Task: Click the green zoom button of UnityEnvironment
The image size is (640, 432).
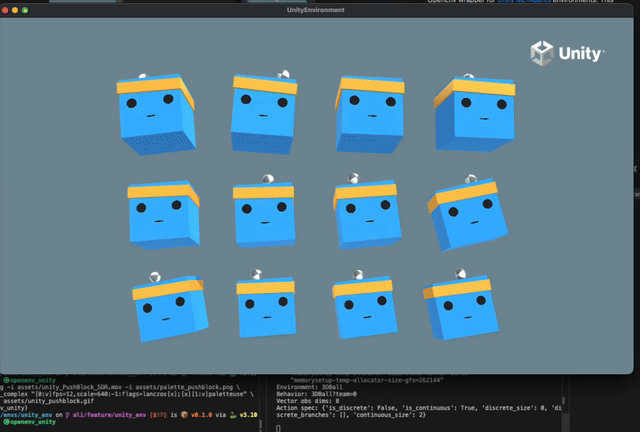Action: 25,10
